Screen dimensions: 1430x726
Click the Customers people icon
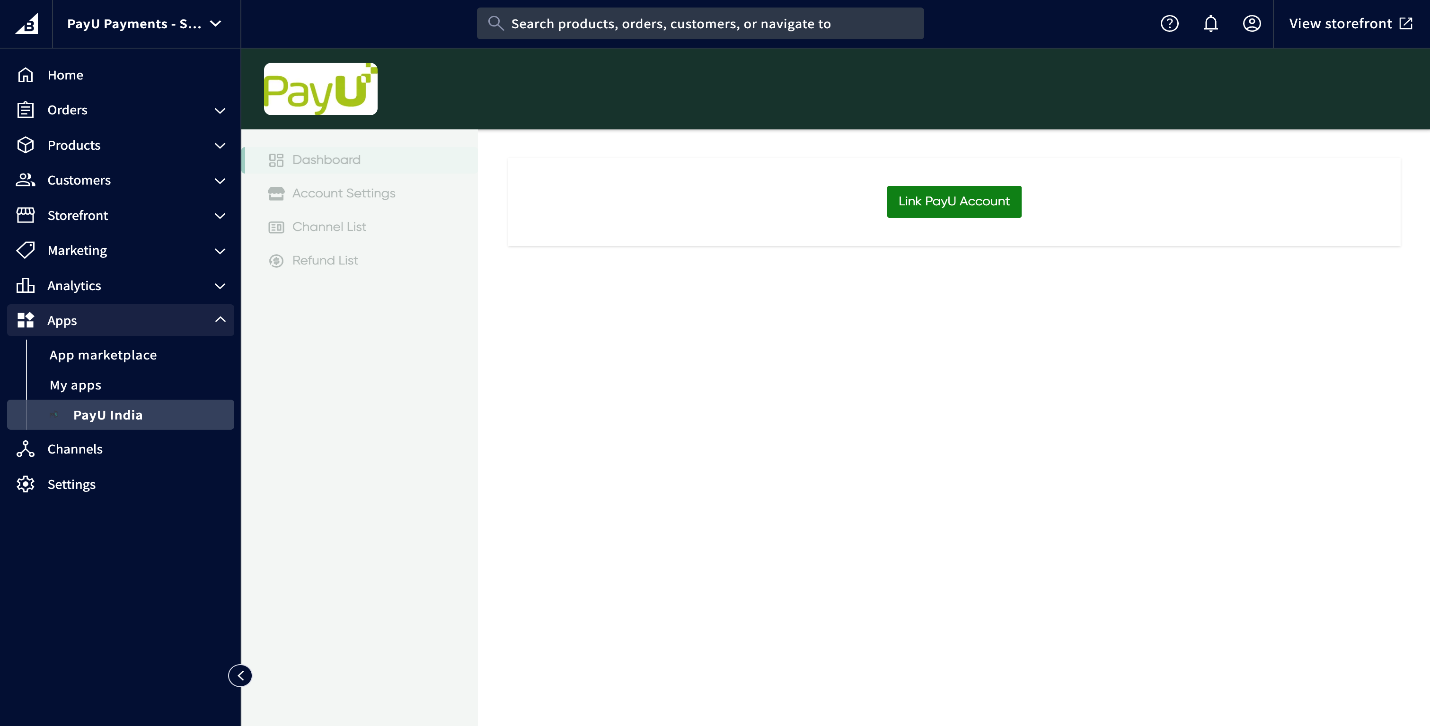coord(26,180)
